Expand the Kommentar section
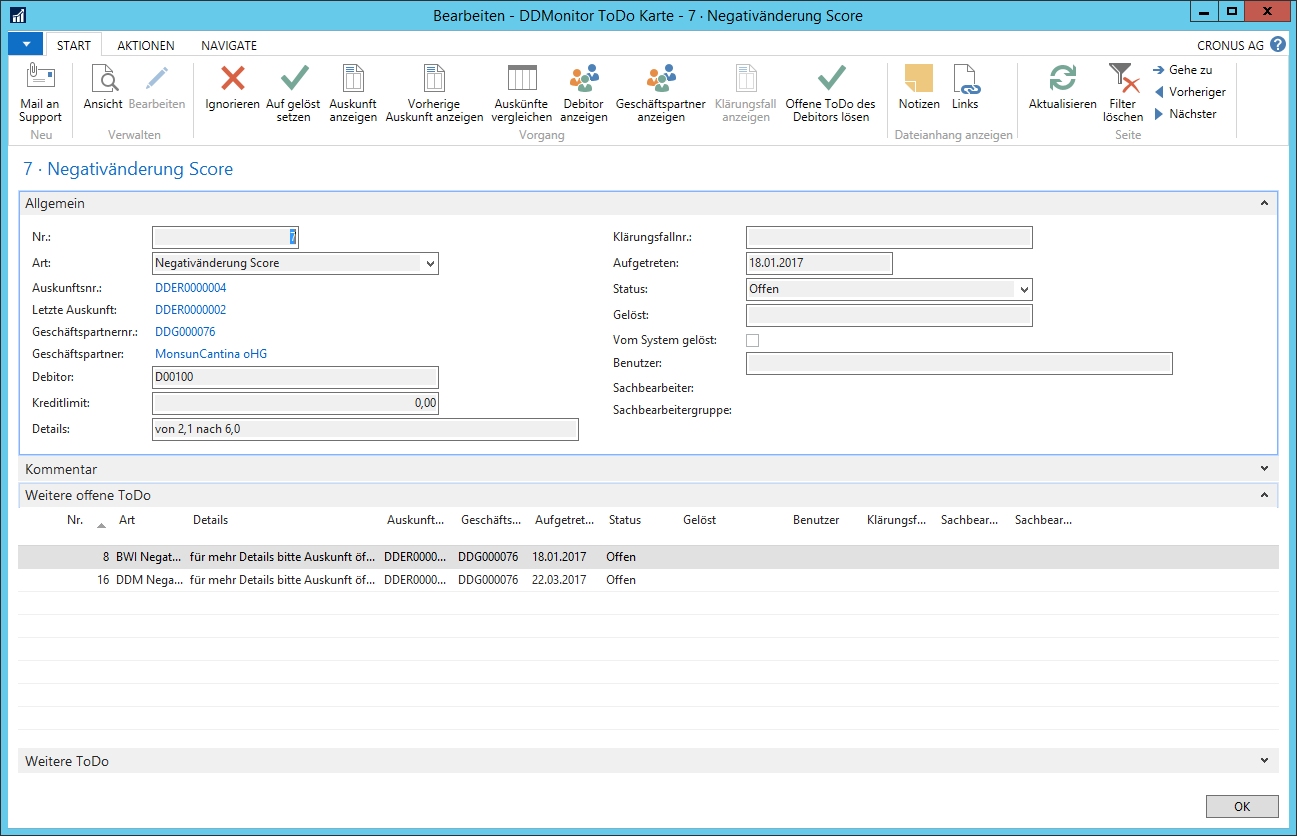The image size is (1297, 836). tap(1264, 469)
